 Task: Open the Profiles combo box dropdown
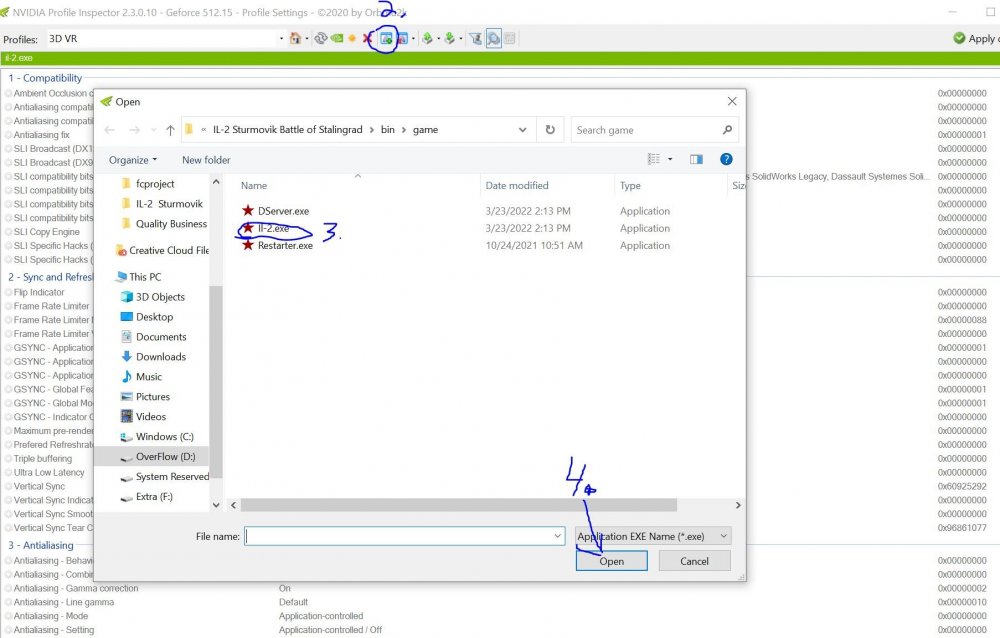click(281, 39)
